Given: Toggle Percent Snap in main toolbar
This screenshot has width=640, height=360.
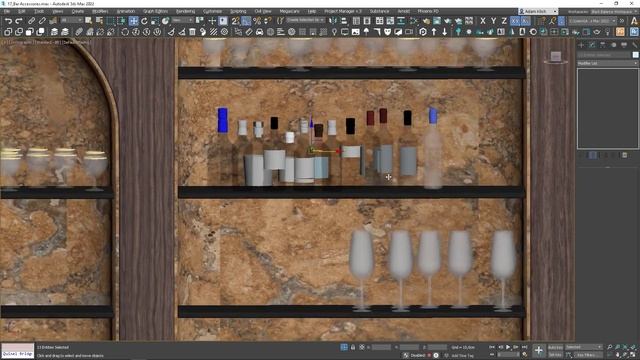Looking at the screenshot, I should coord(257,21).
